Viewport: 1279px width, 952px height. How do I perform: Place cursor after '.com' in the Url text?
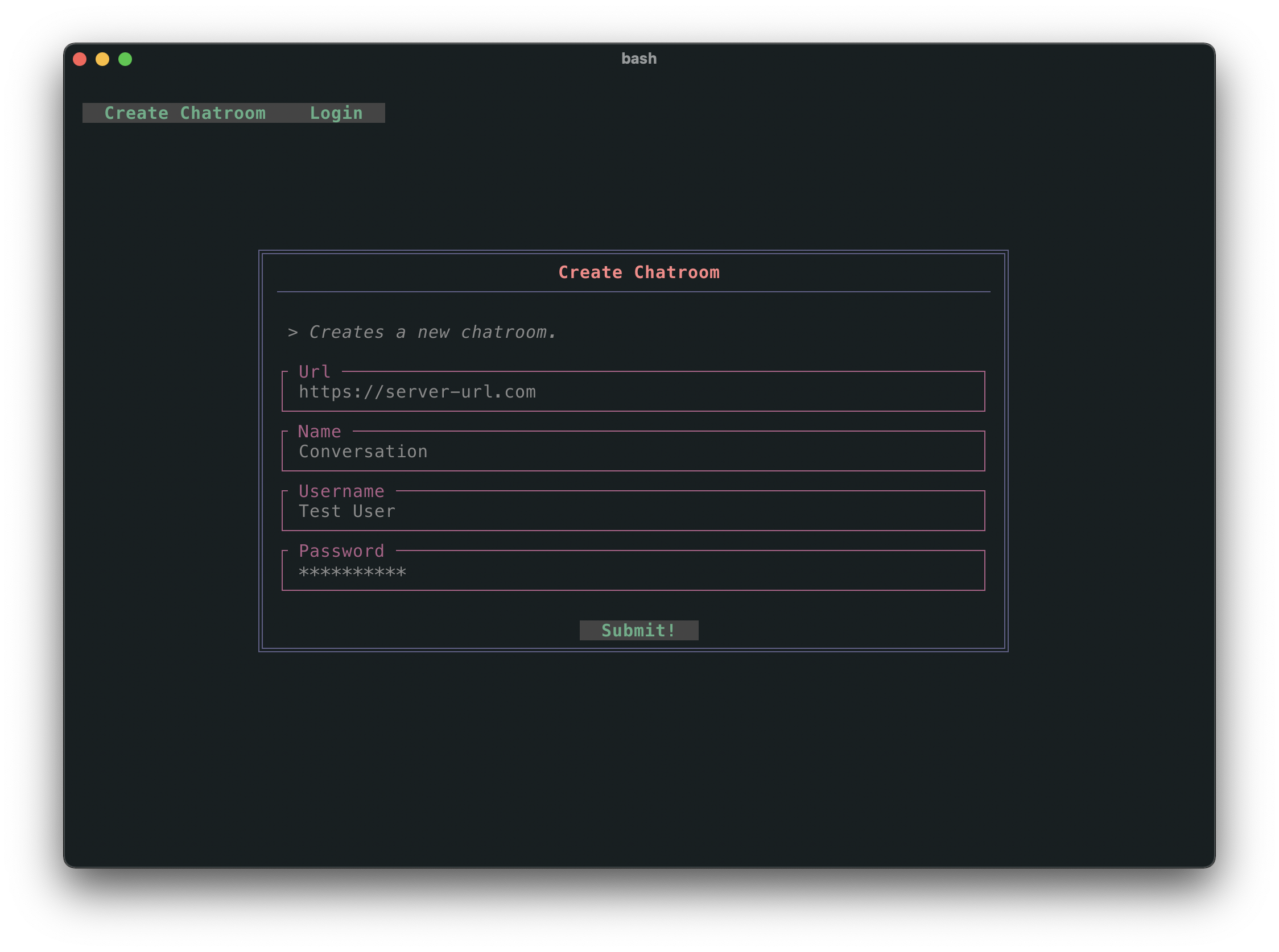(x=537, y=392)
